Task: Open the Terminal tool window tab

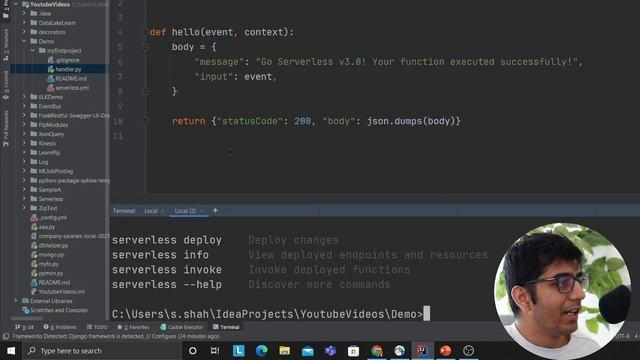Action: 226,327
